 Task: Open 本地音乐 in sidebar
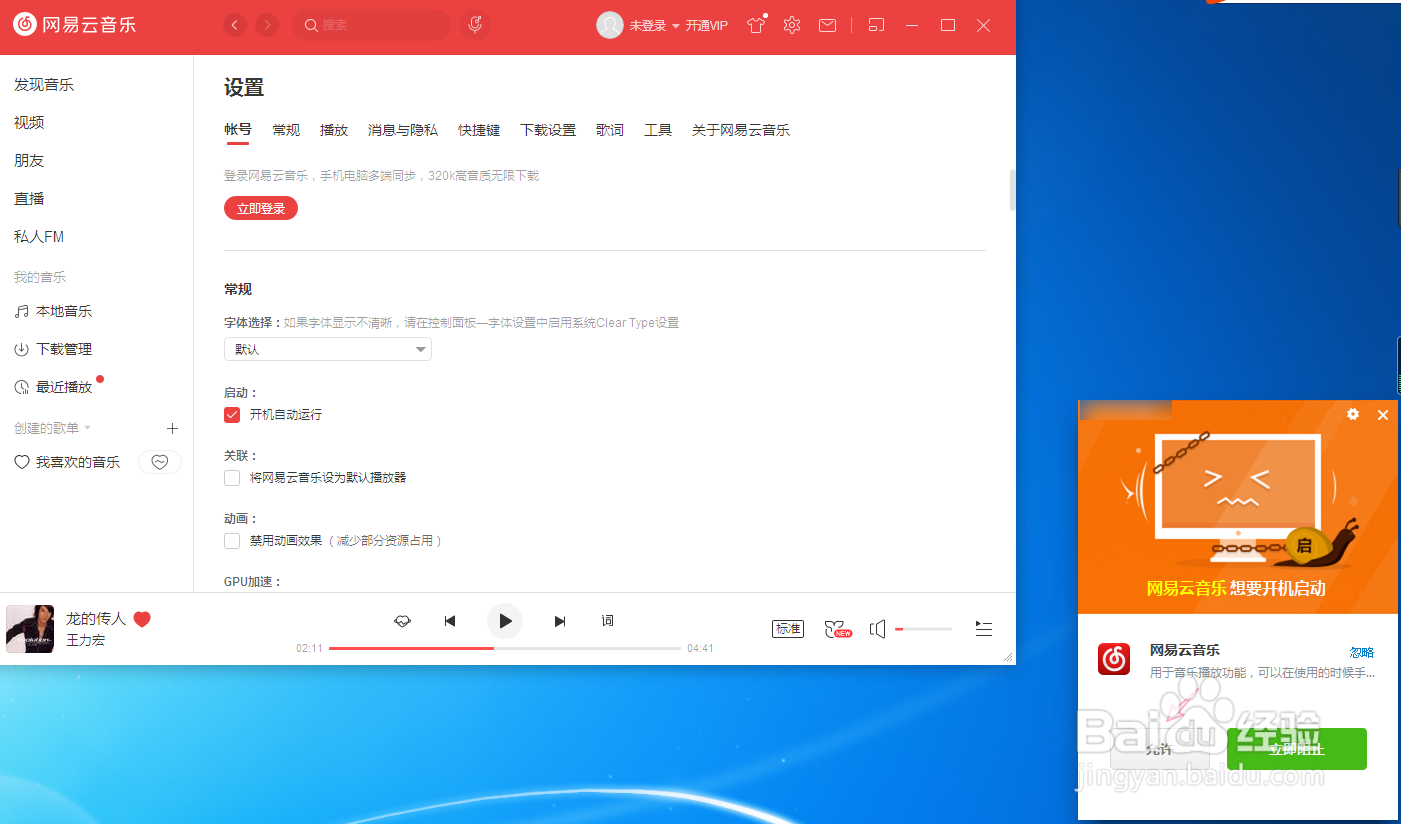coord(53,311)
